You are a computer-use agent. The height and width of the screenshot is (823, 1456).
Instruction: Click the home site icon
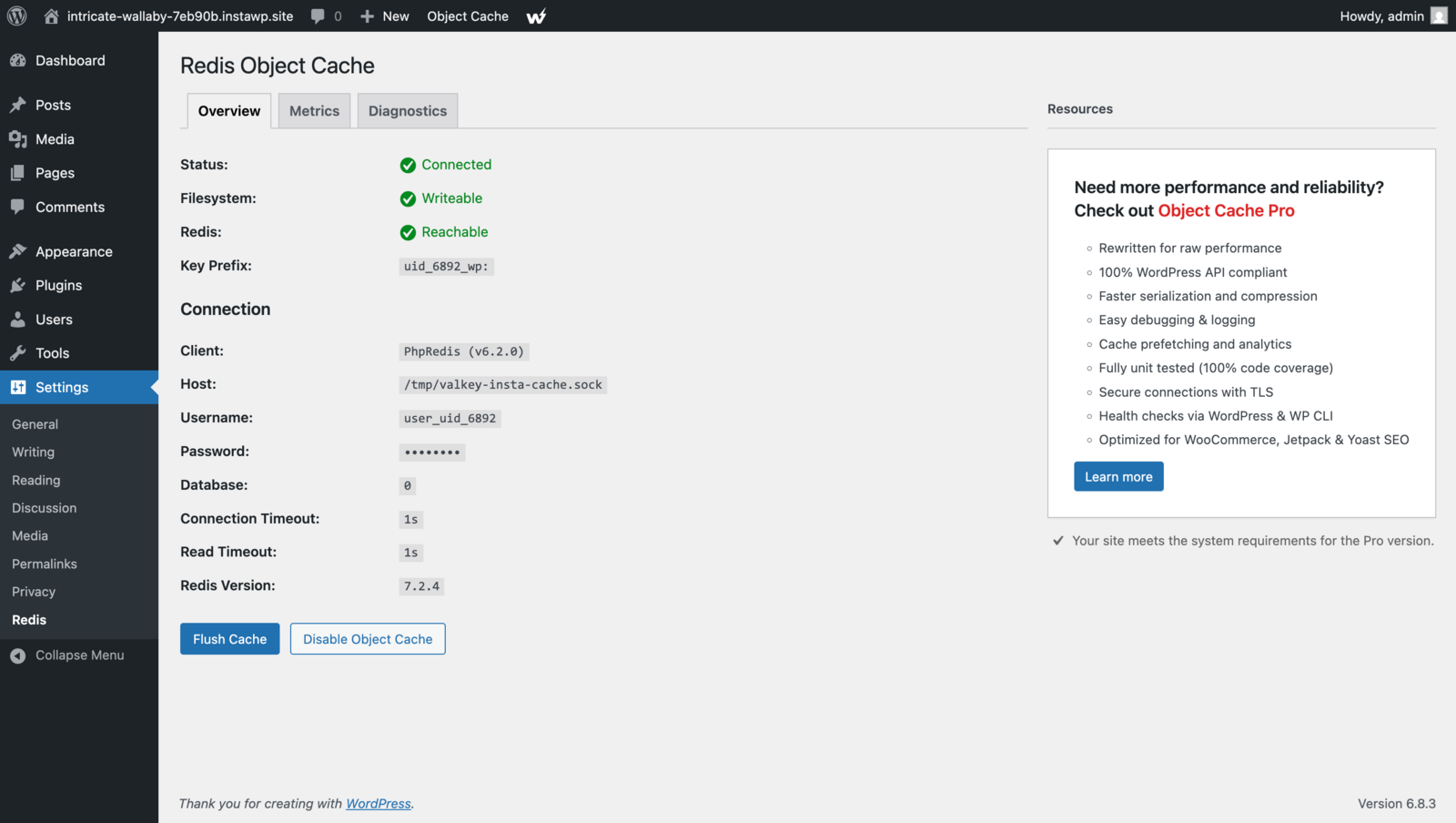pos(51,16)
